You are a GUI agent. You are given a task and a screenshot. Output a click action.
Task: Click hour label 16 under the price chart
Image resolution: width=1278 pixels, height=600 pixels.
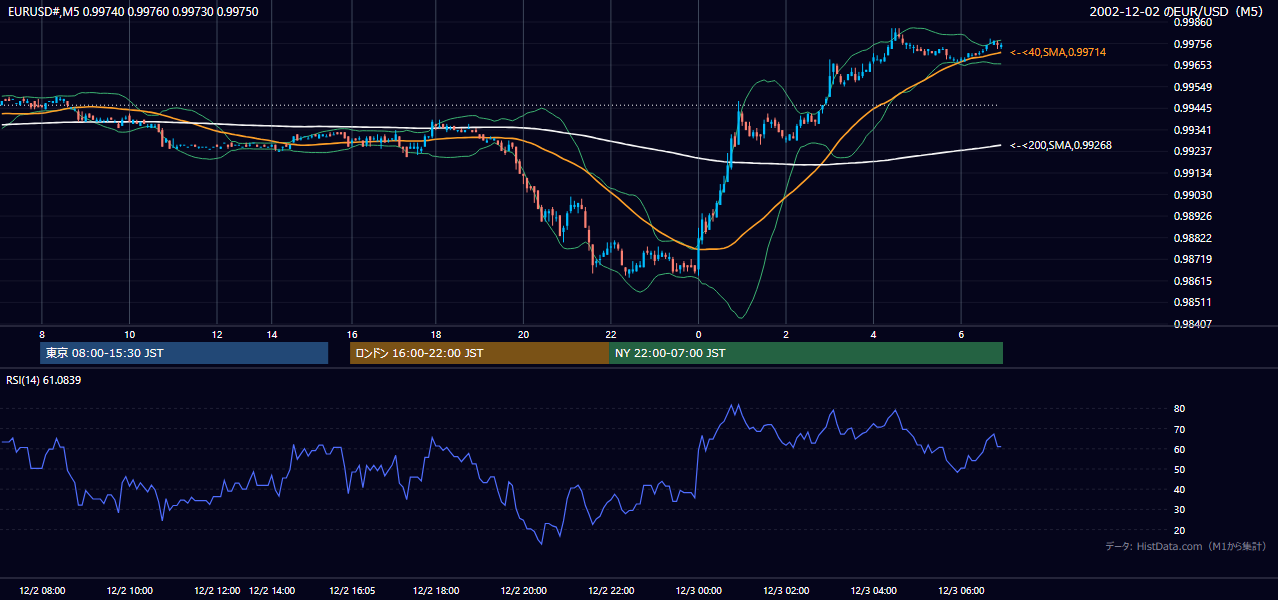pyautogui.click(x=352, y=334)
